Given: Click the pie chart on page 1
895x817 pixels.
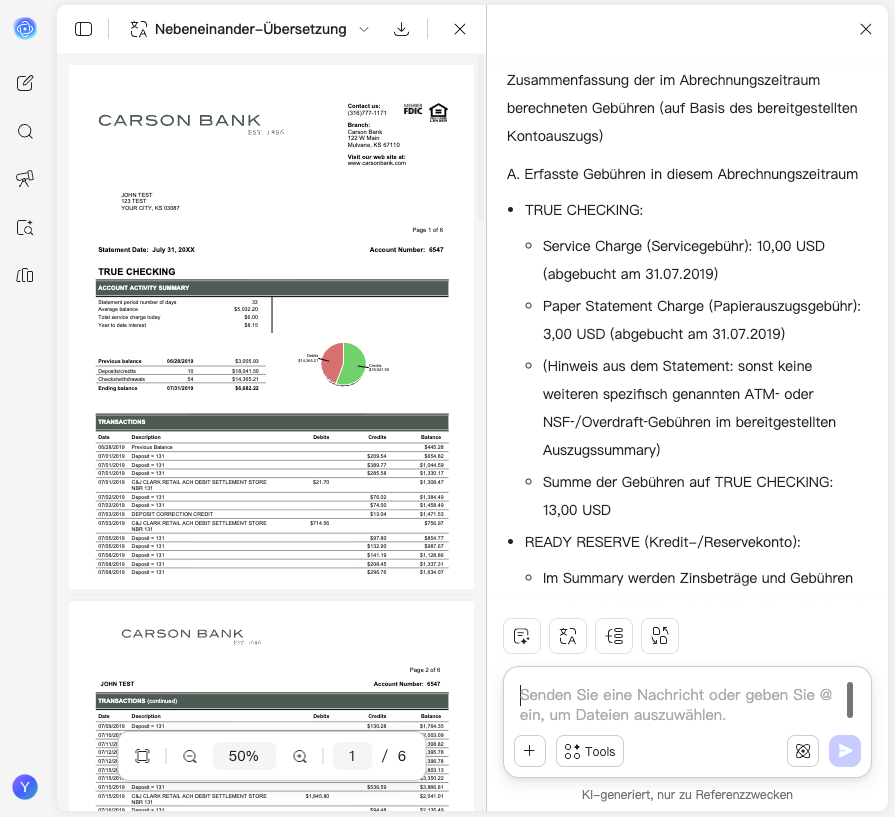Looking at the screenshot, I should (x=343, y=364).
